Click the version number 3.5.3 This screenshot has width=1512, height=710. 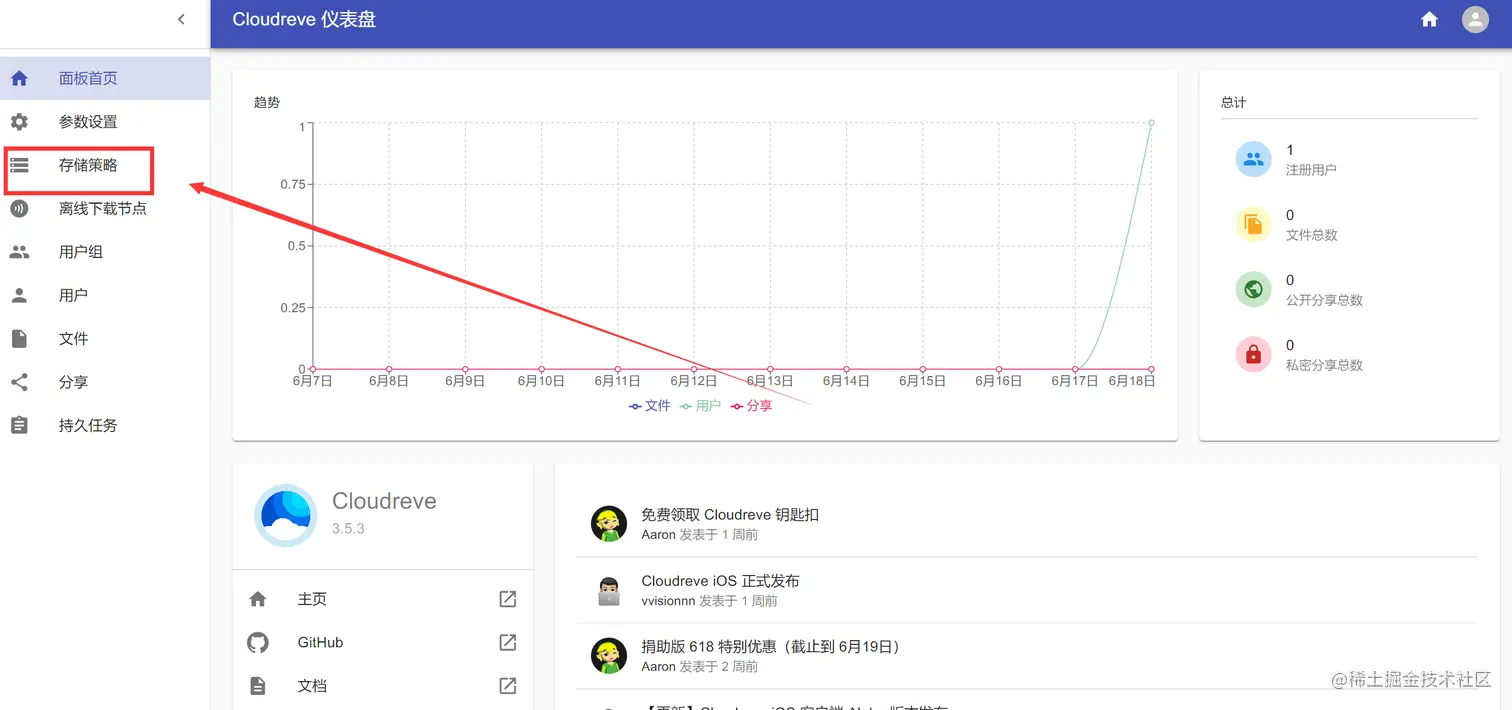click(x=348, y=529)
